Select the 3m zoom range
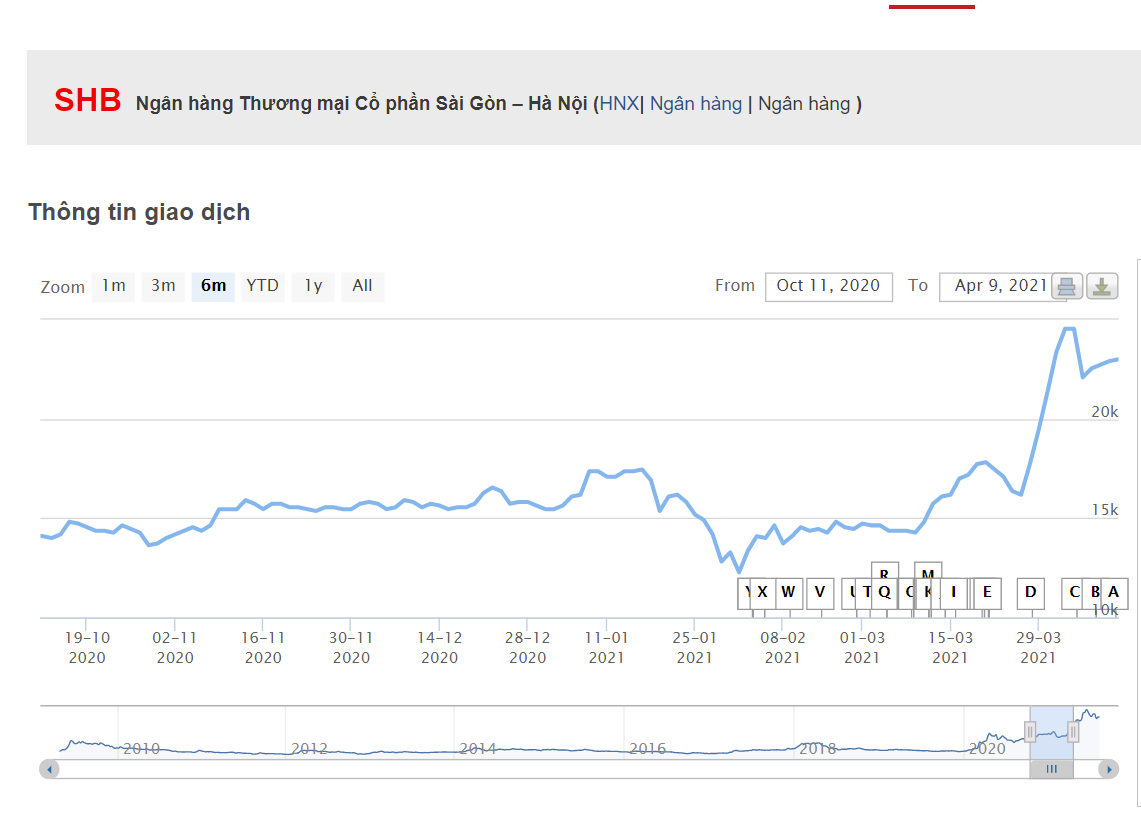1141x813 pixels. pos(163,286)
